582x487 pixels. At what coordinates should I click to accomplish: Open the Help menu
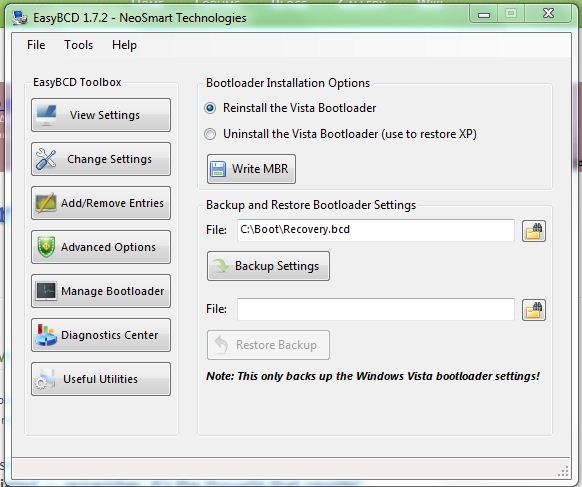pos(124,45)
